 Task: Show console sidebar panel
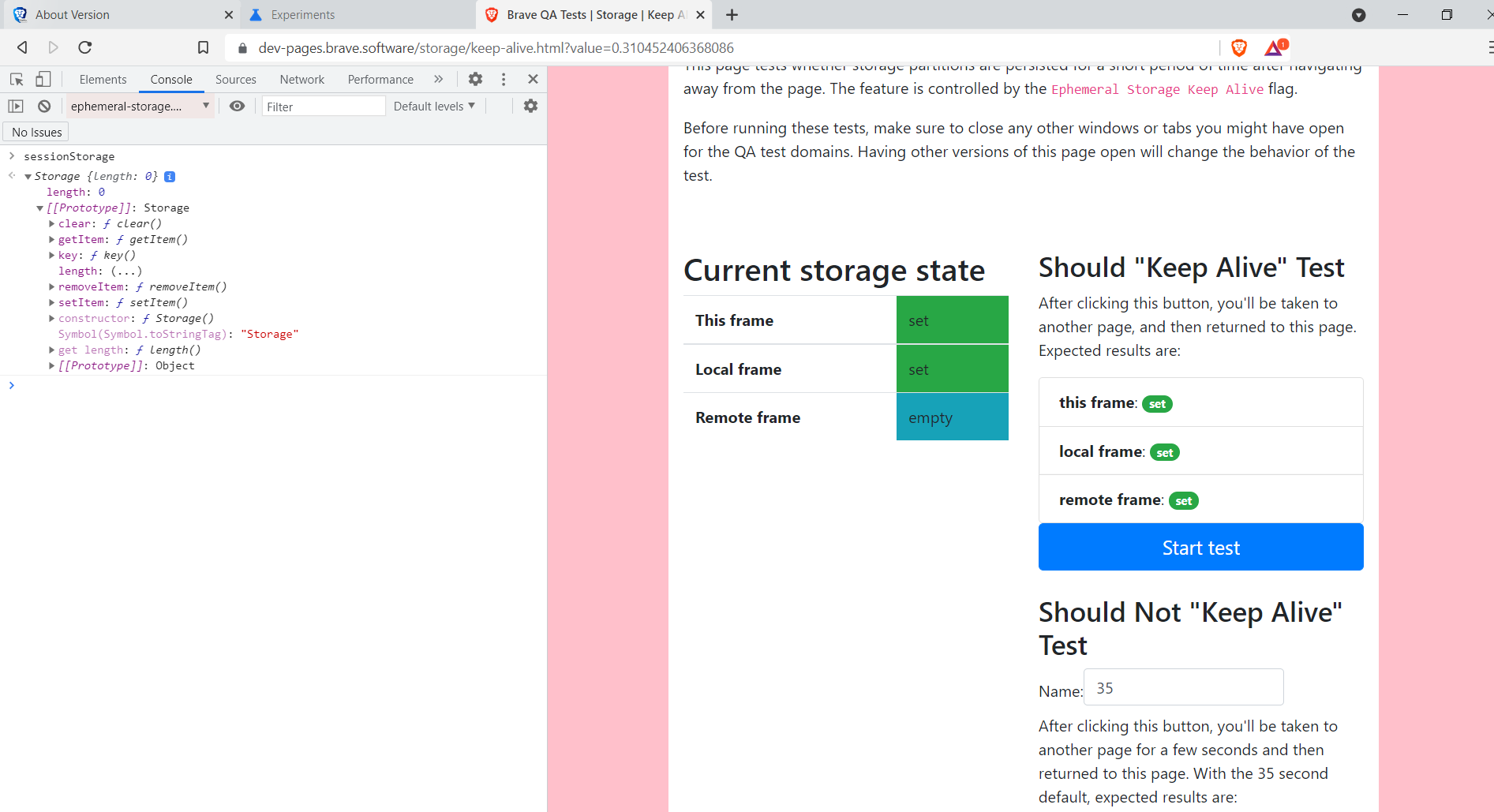click(x=16, y=106)
